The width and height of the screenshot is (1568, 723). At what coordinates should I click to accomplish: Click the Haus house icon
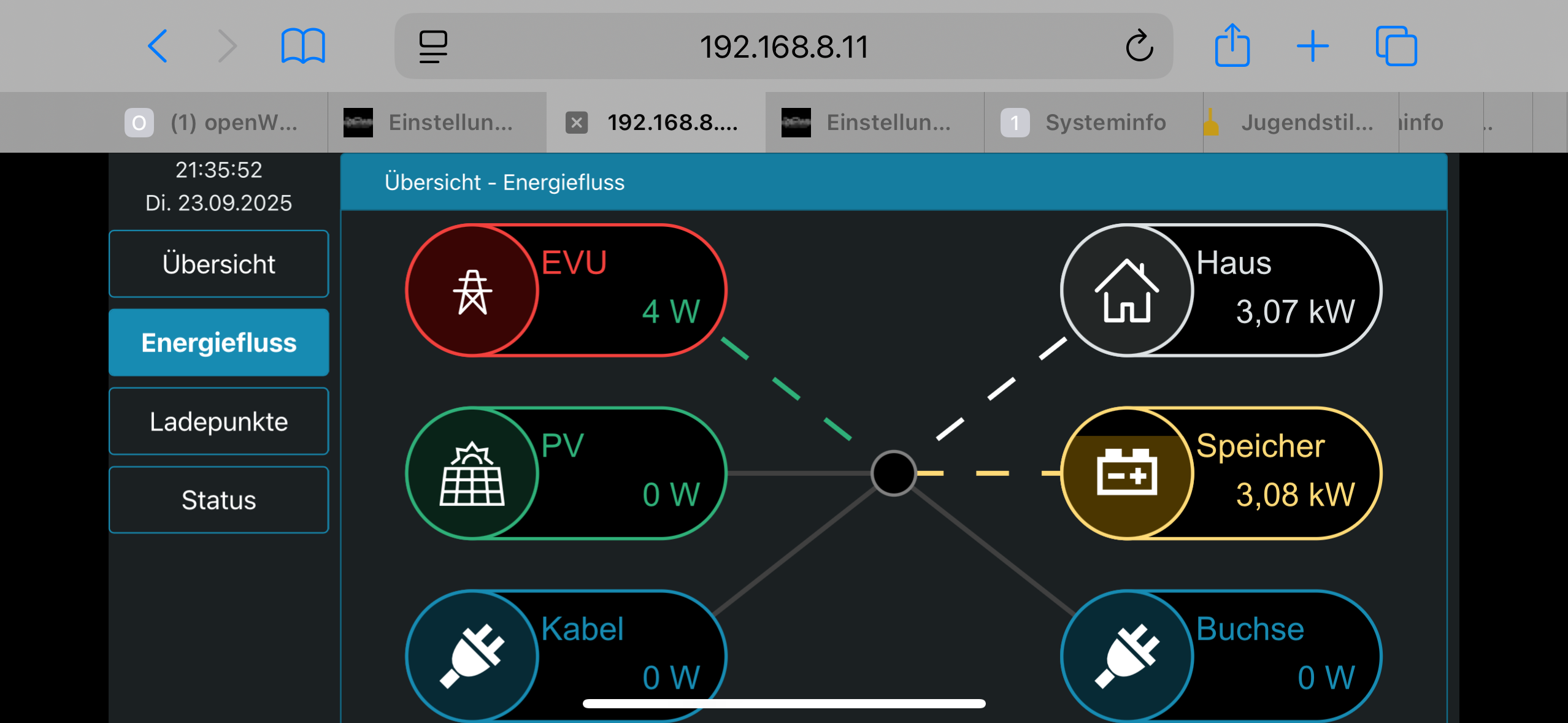[1127, 291]
